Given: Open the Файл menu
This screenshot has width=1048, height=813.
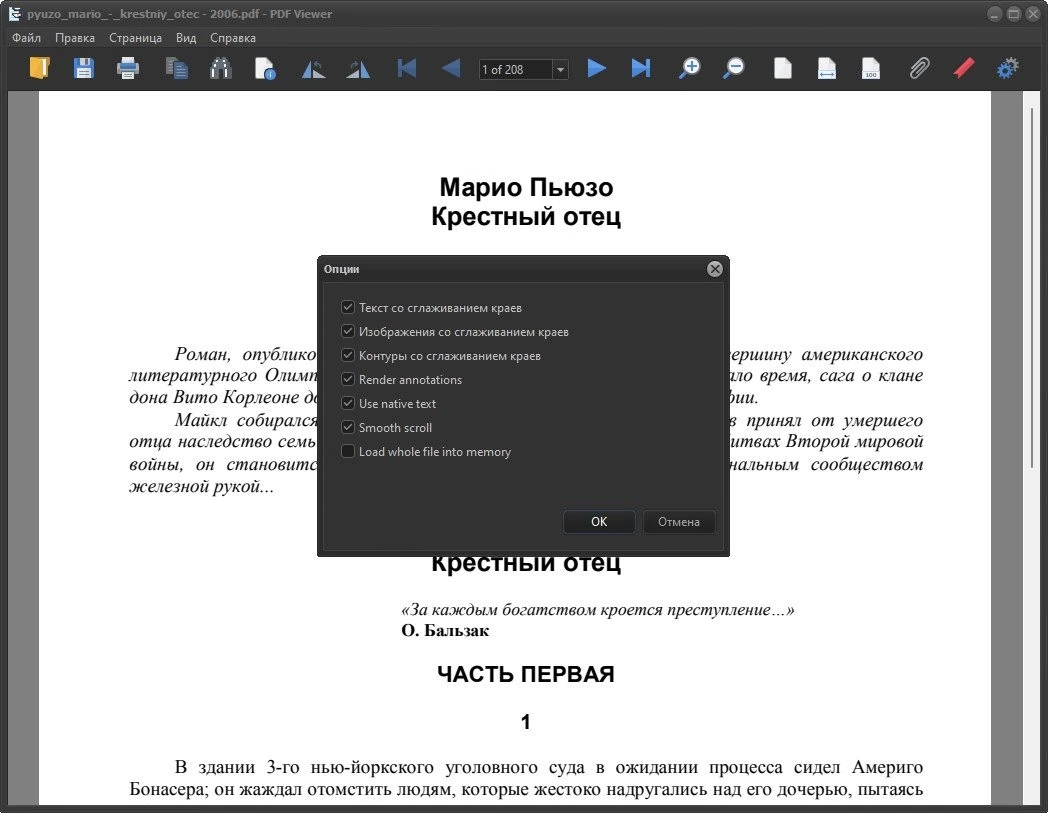Looking at the screenshot, I should coord(27,38).
